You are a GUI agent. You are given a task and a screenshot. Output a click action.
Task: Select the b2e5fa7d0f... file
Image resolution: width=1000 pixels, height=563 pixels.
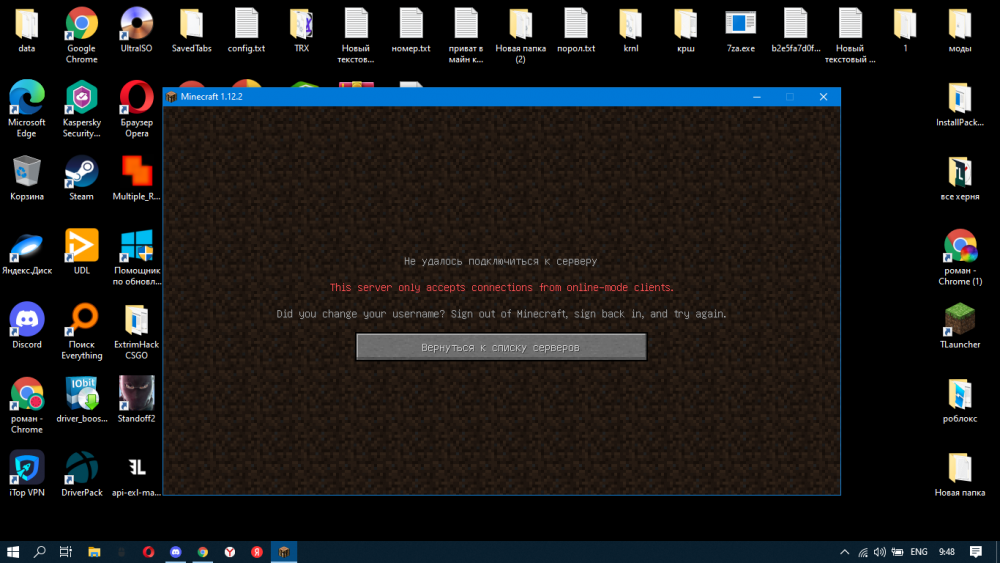[795, 30]
